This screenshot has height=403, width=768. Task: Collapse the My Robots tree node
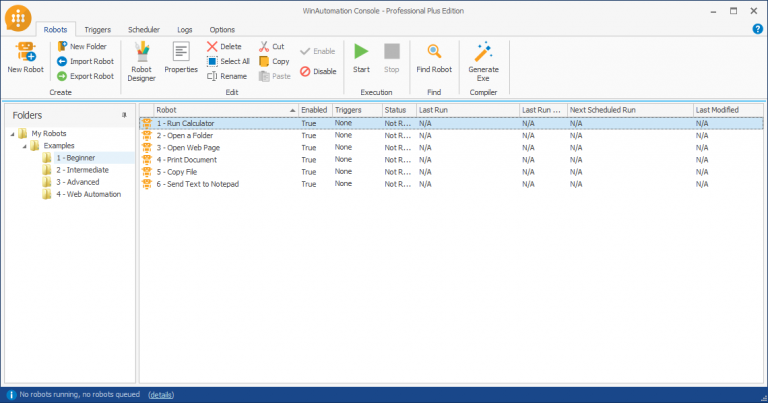(x=13, y=134)
